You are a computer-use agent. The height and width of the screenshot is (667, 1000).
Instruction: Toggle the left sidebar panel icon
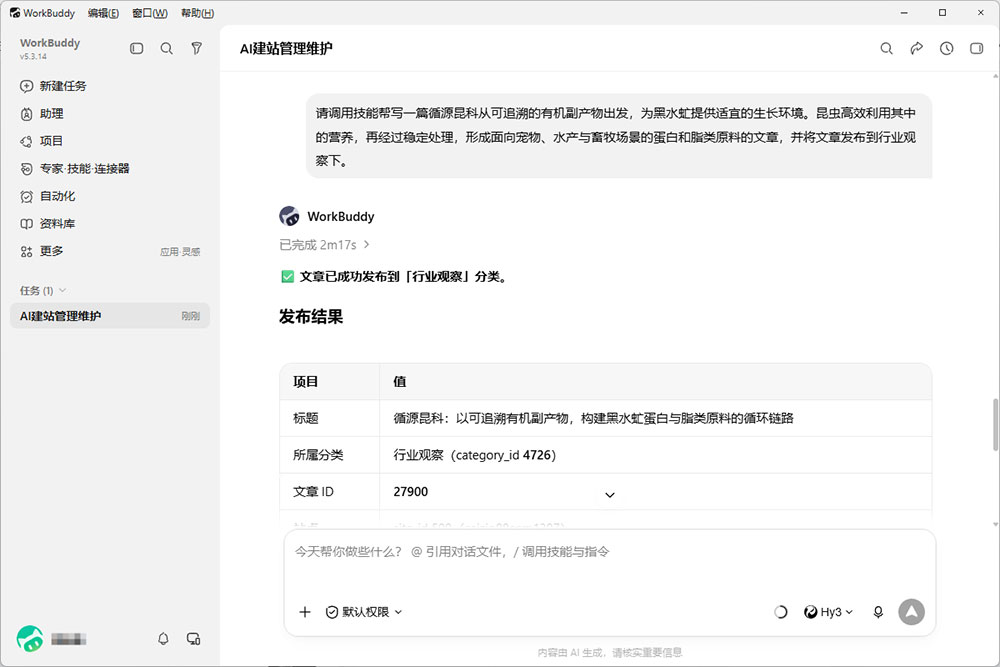pyautogui.click(x=136, y=48)
